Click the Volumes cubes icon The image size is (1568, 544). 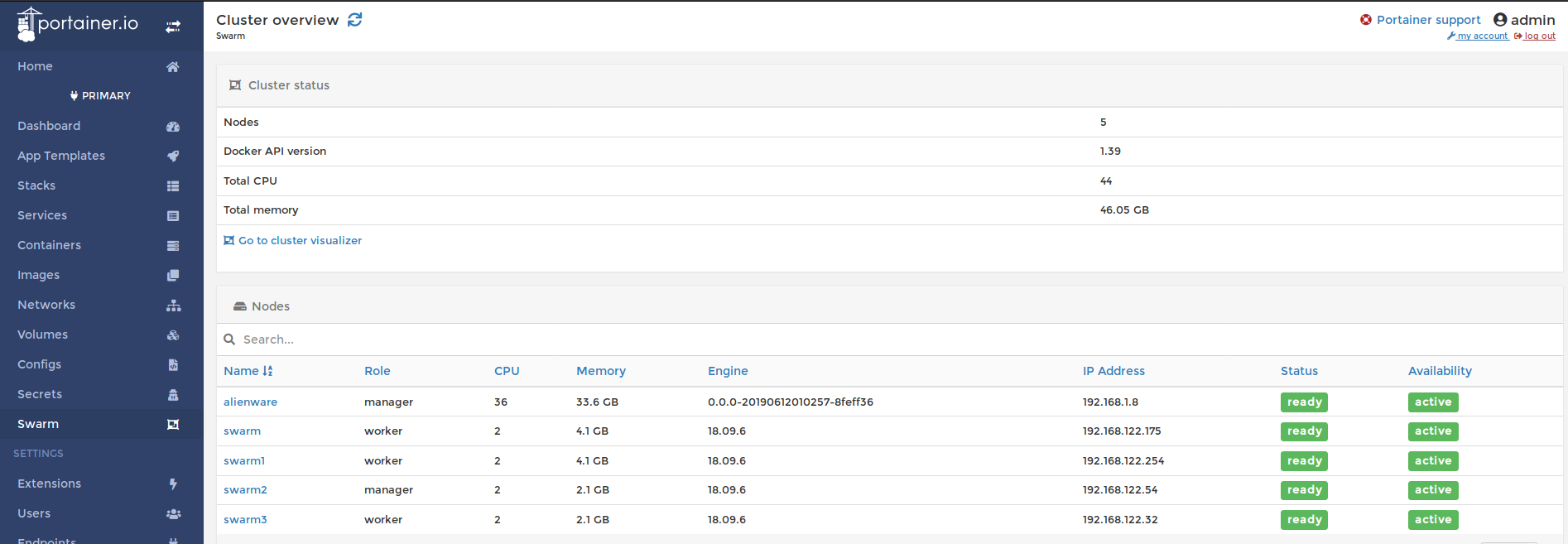tap(173, 335)
